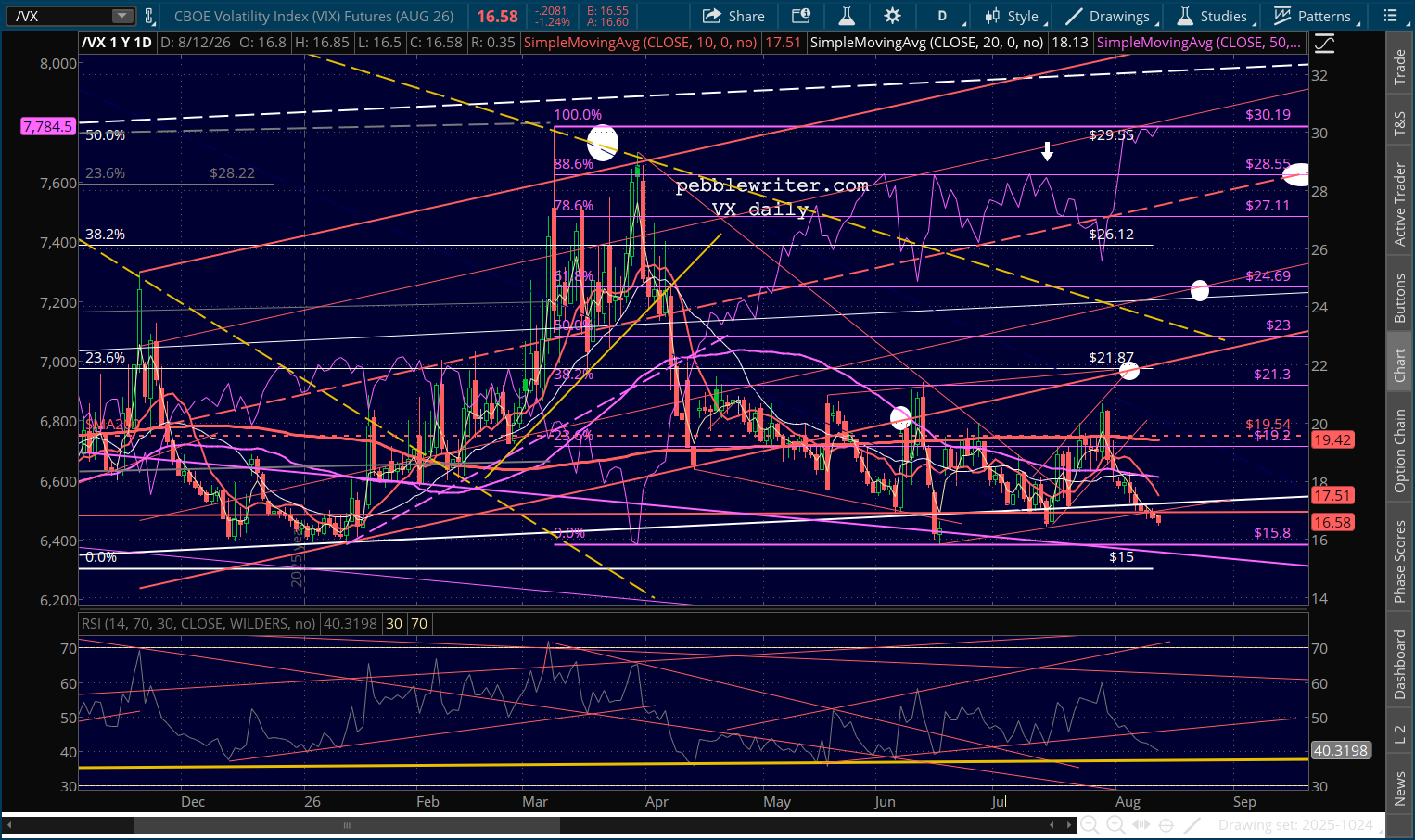Click the 7,784.5 left axis price tag

coord(48,126)
